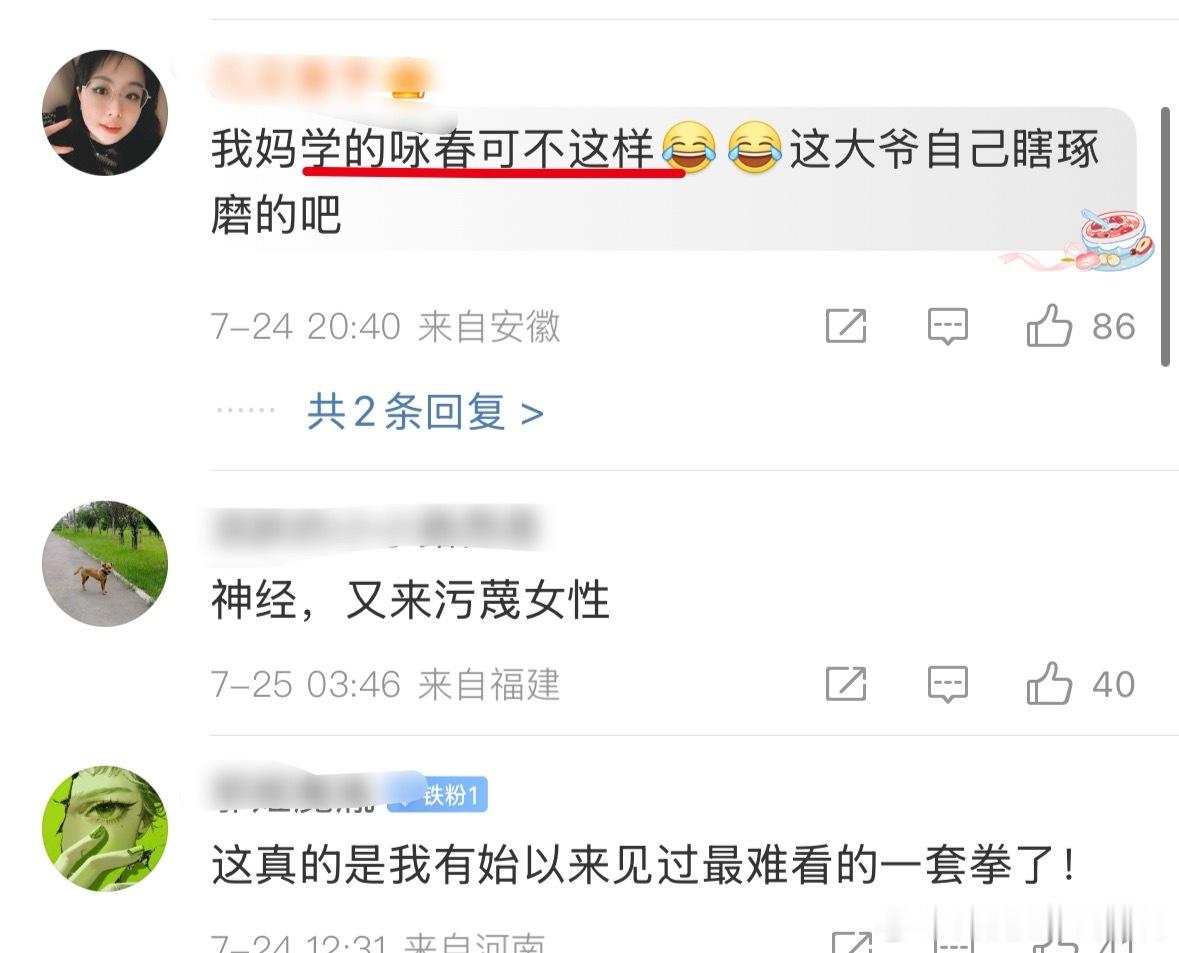Like the comment with 40 likes
The image size is (1179, 953).
[1049, 683]
